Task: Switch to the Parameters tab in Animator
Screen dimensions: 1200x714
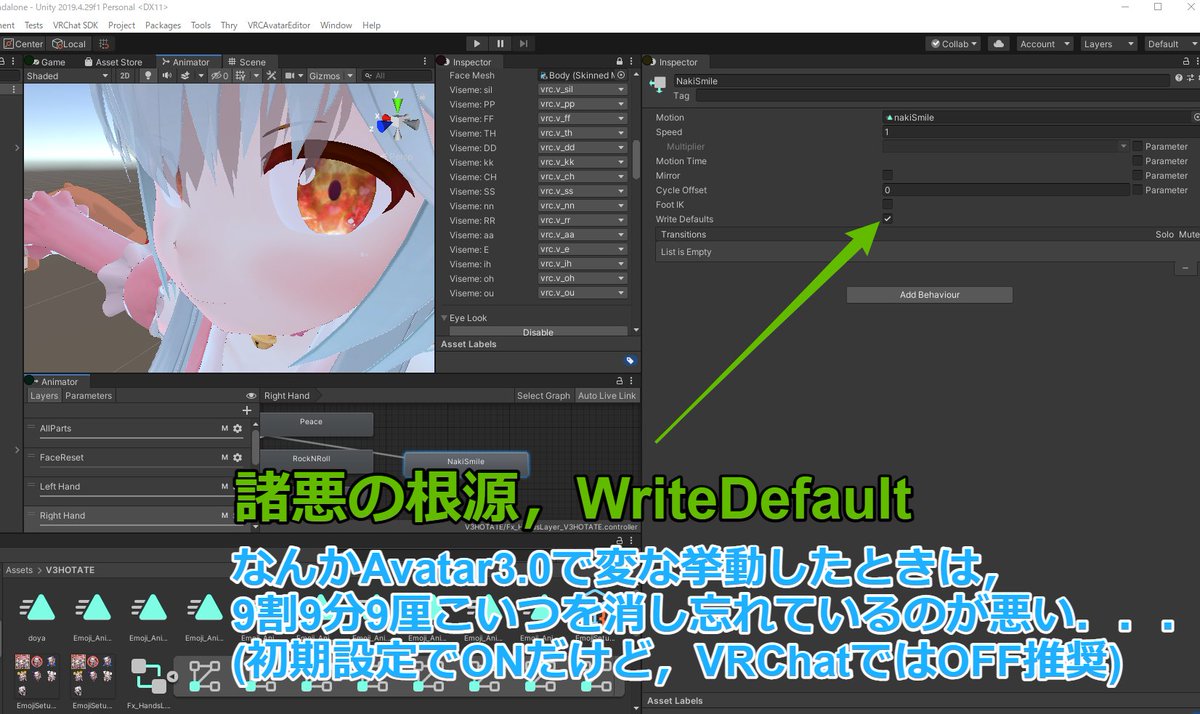Action: click(88, 396)
